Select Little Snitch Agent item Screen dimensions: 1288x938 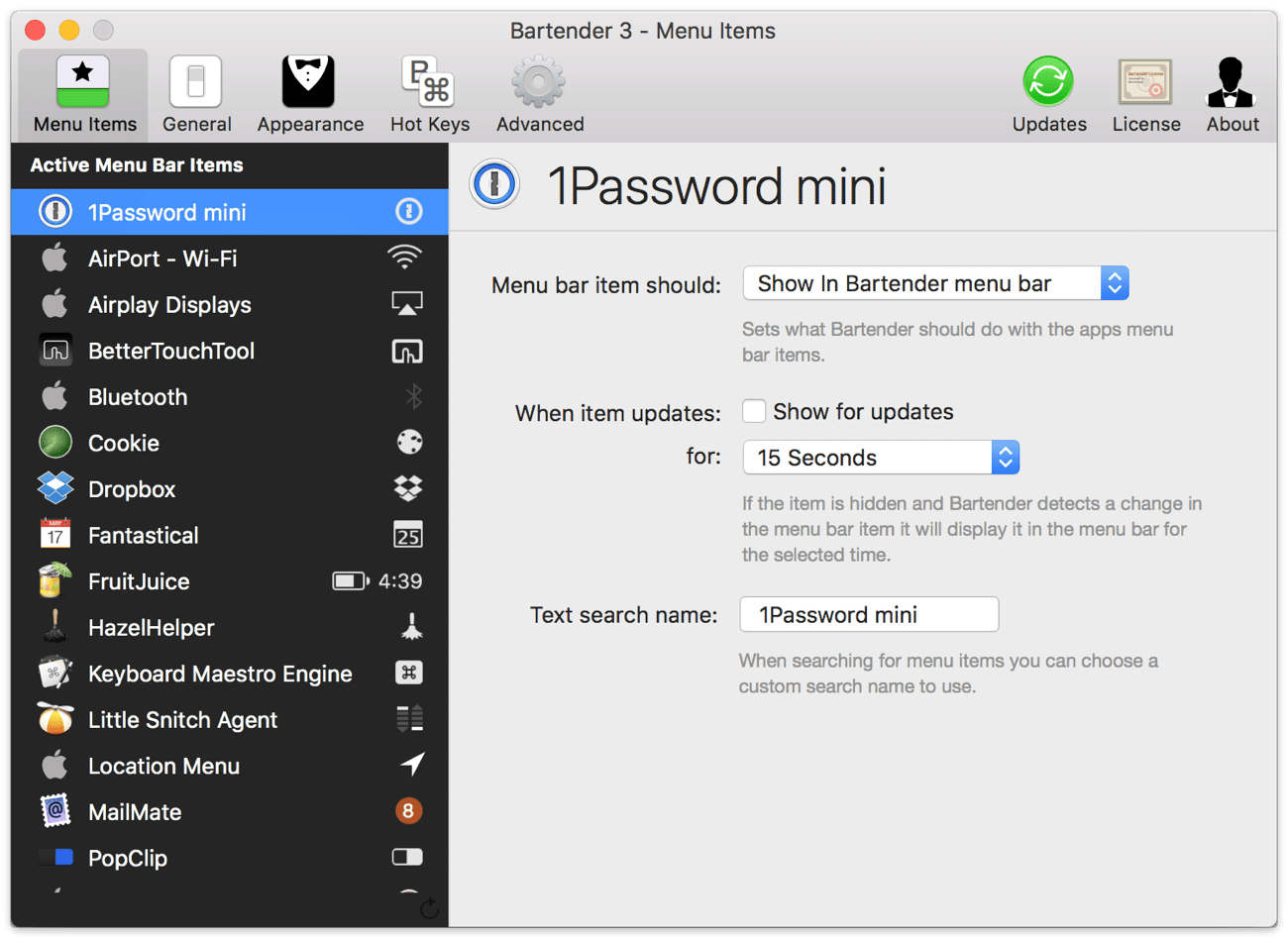pyautogui.click(x=230, y=720)
